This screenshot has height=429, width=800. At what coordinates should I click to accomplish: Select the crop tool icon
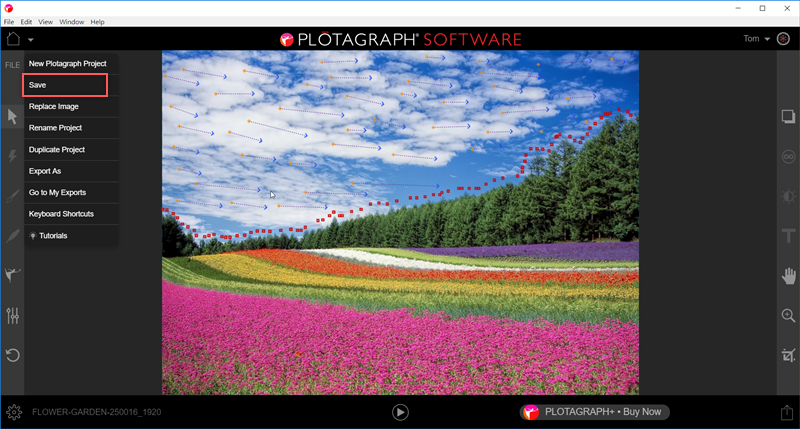click(788, 355)
